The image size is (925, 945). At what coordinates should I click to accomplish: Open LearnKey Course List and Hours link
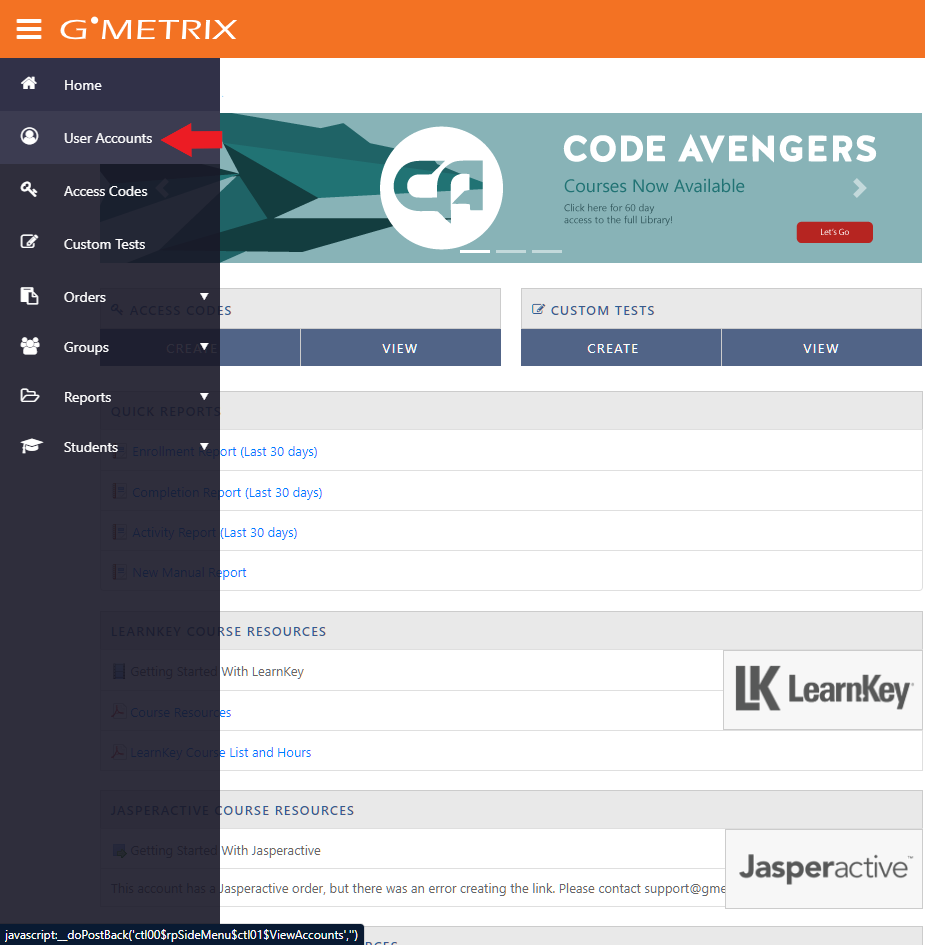[221, 753]
